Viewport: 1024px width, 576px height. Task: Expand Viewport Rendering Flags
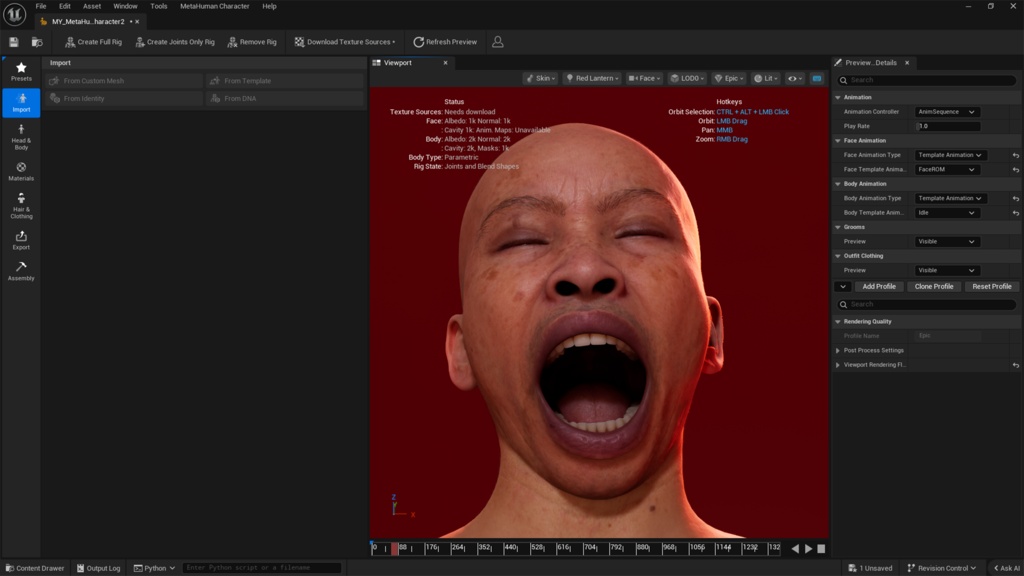pos(838,364)
